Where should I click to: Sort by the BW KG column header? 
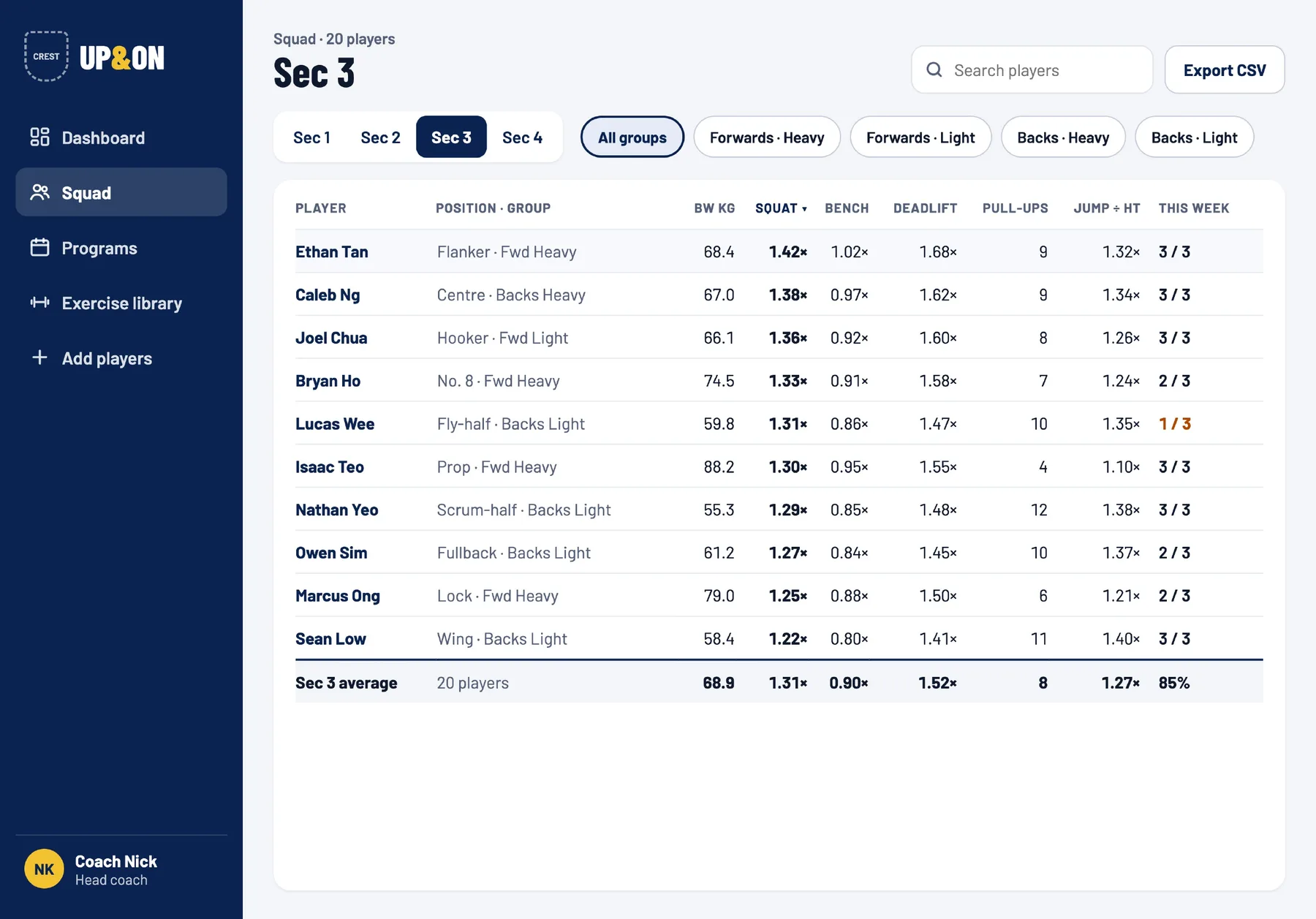(x=714, y=208)
